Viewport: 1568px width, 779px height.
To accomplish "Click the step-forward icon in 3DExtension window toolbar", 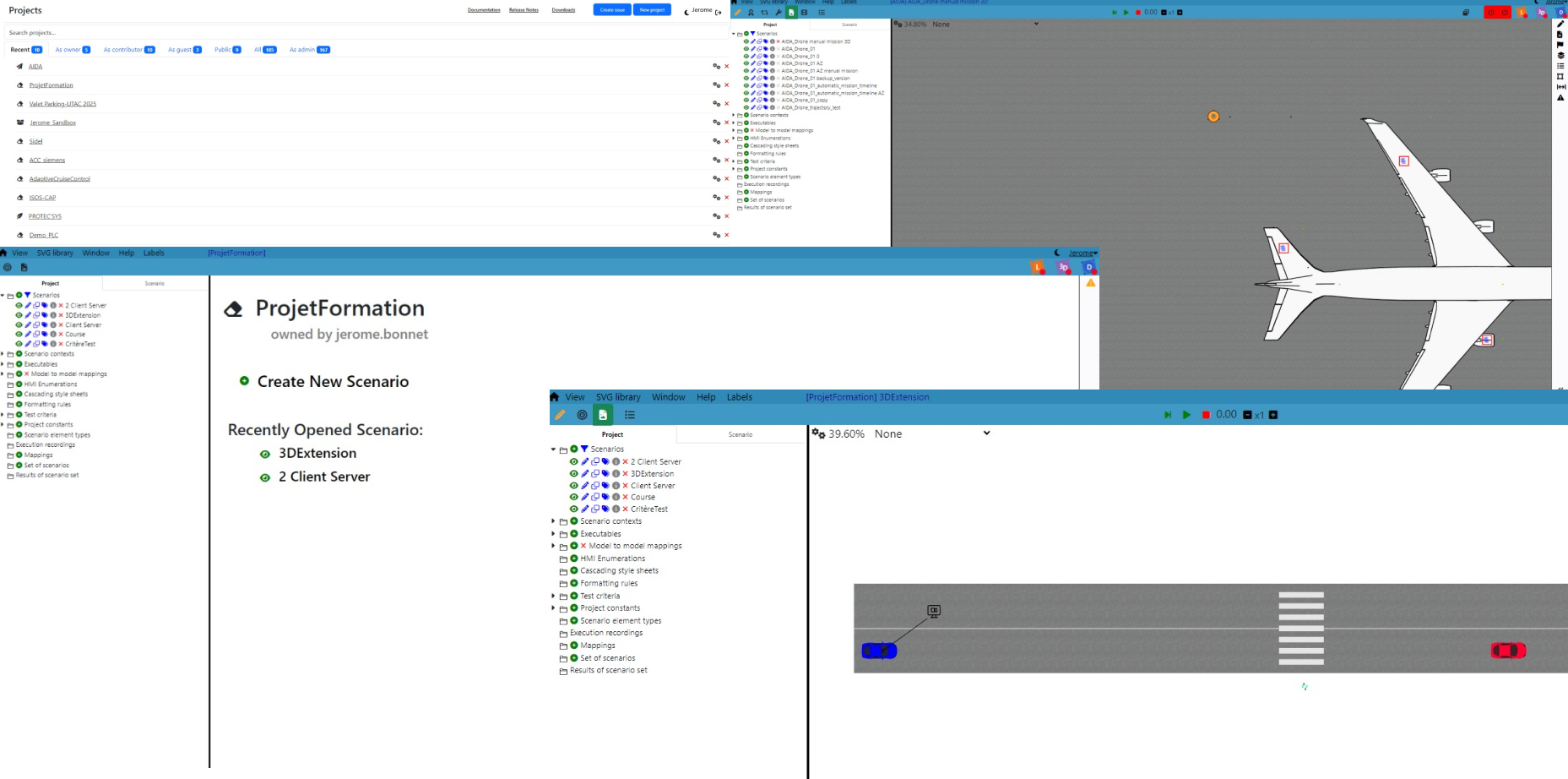I will tap(1168, 415).
